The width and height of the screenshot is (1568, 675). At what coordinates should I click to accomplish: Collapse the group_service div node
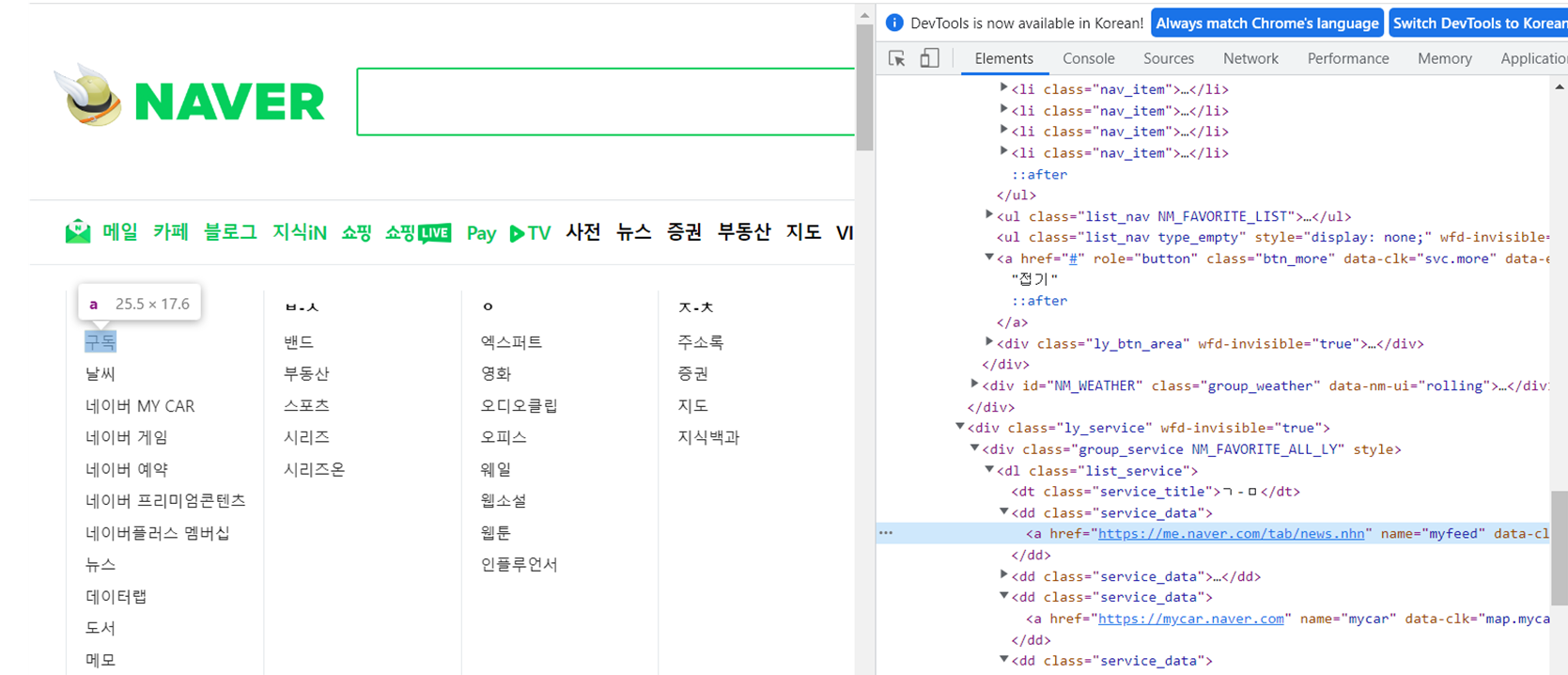(974, 447)
